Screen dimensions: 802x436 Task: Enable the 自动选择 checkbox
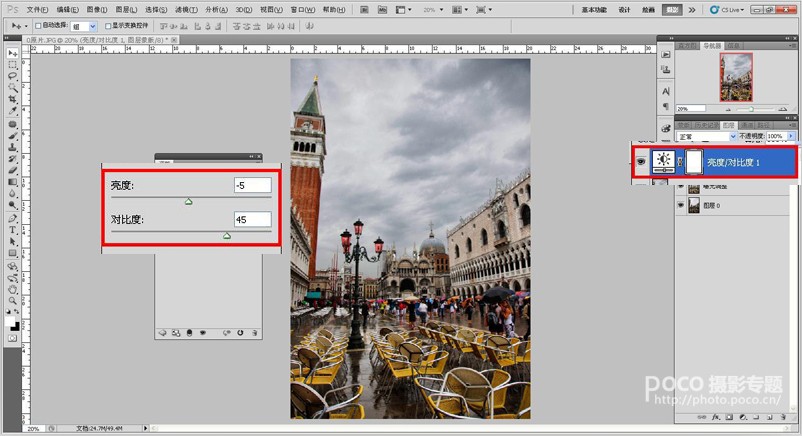(x=38, y=26)
